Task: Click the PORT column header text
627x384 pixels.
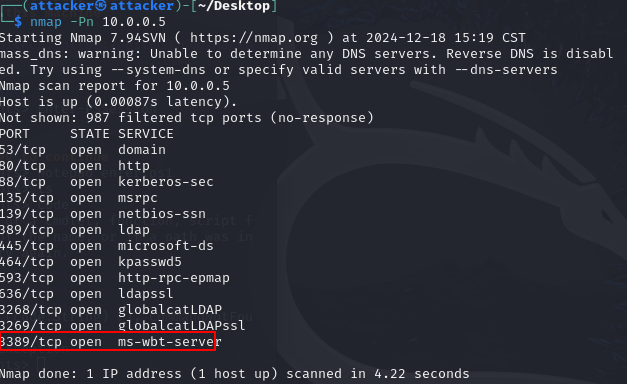Action: [15, 134]
